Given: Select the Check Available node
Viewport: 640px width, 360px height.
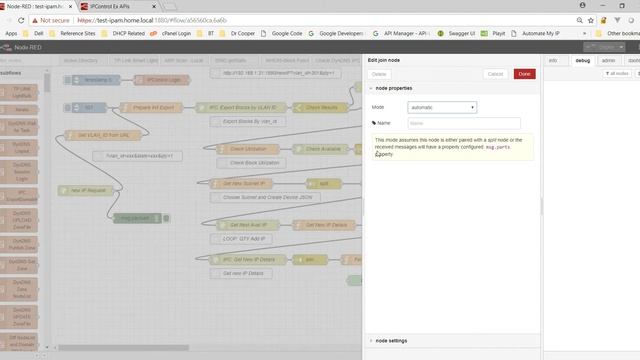Looking at the screenshot, I should pos(321,149).
